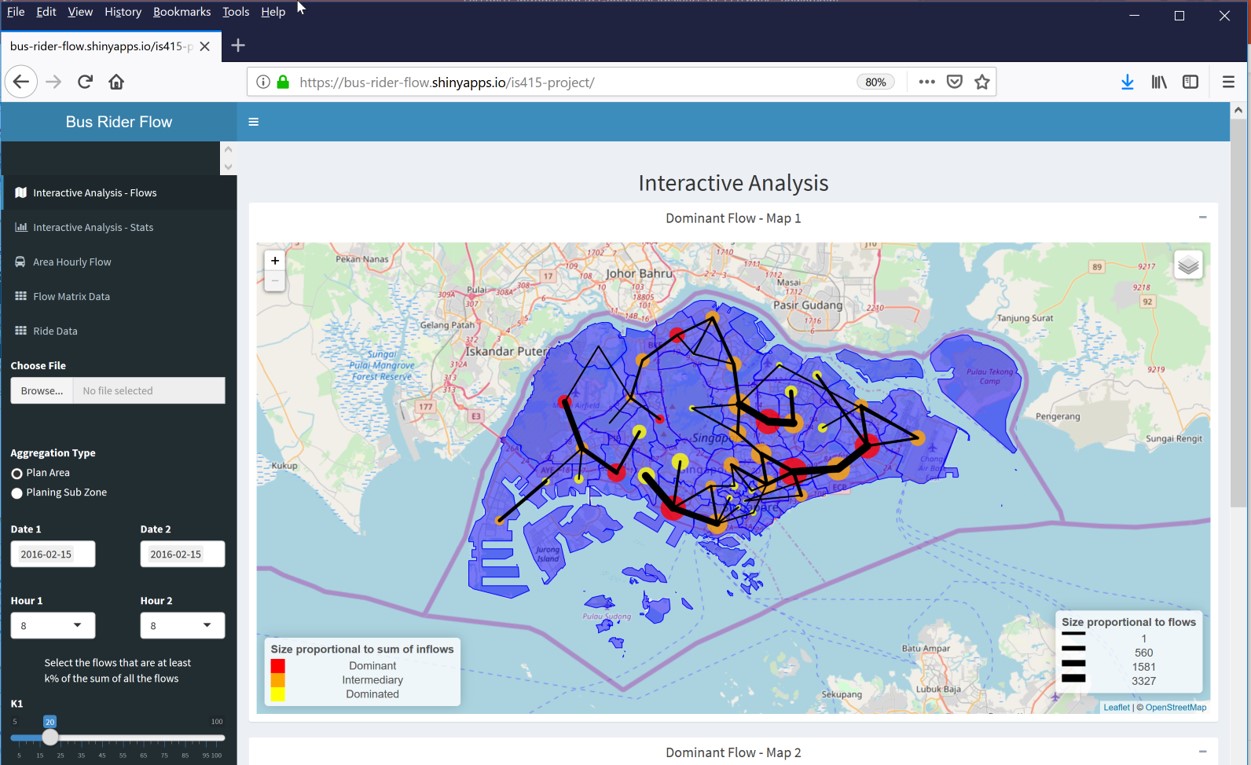Click the Date 1 input field
The image size is (1251, 765).
[x=53, y=554]
